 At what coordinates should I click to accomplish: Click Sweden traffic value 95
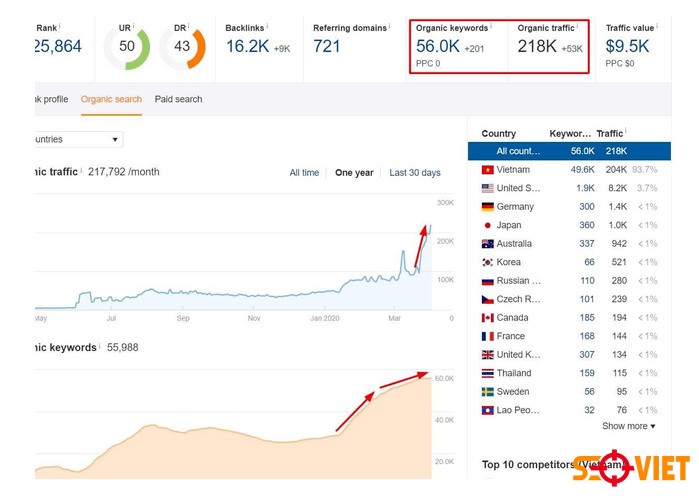click(x=622, y=392)
